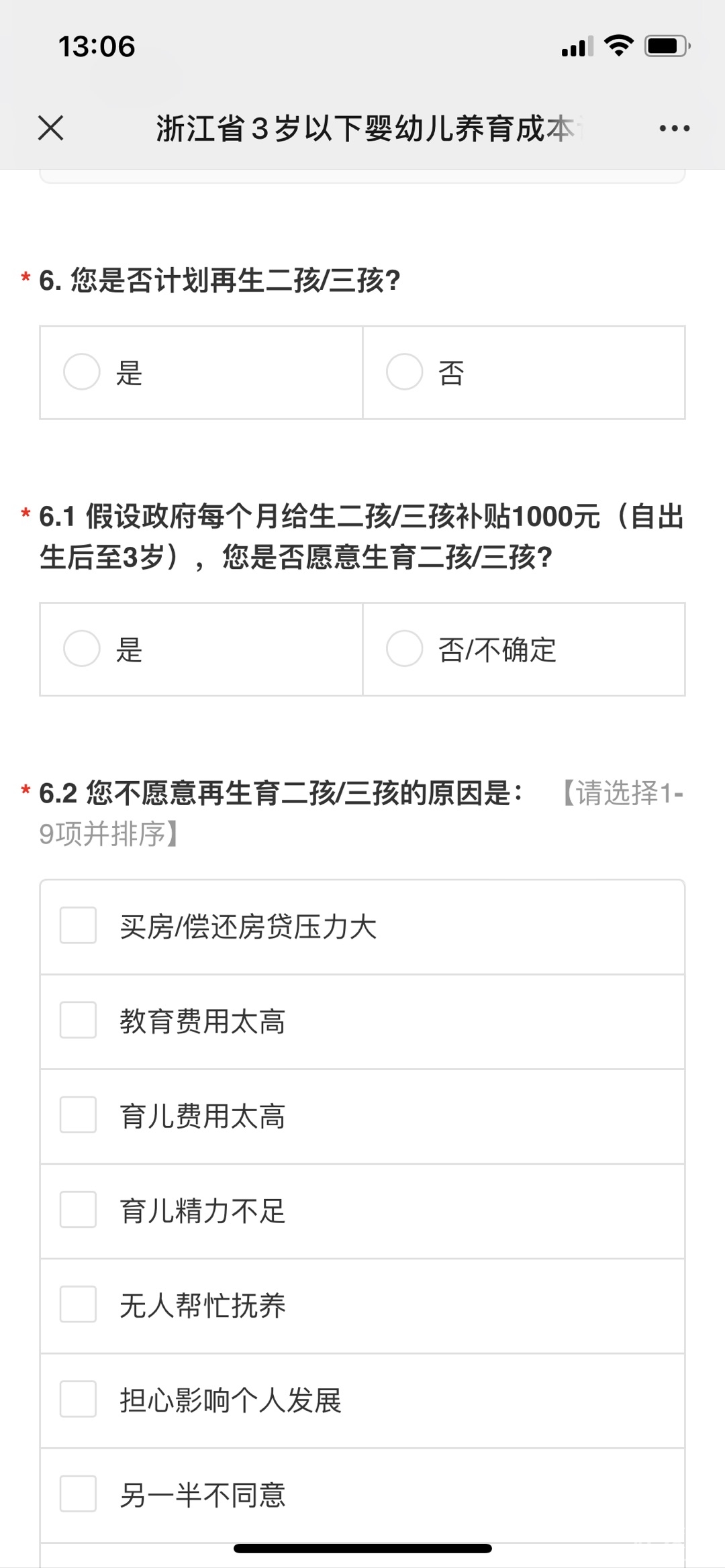
Task: Tap the Wi-Fi status icon
Action: 618,46
